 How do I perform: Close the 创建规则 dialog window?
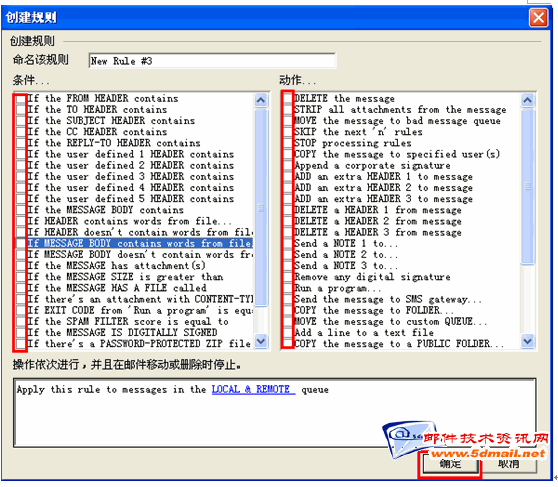click(x=538, y=17)
